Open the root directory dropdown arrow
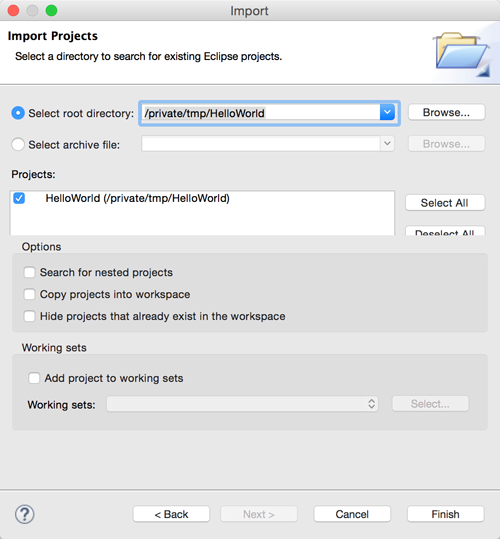This screenshot has height=539, width=500. 387,112
